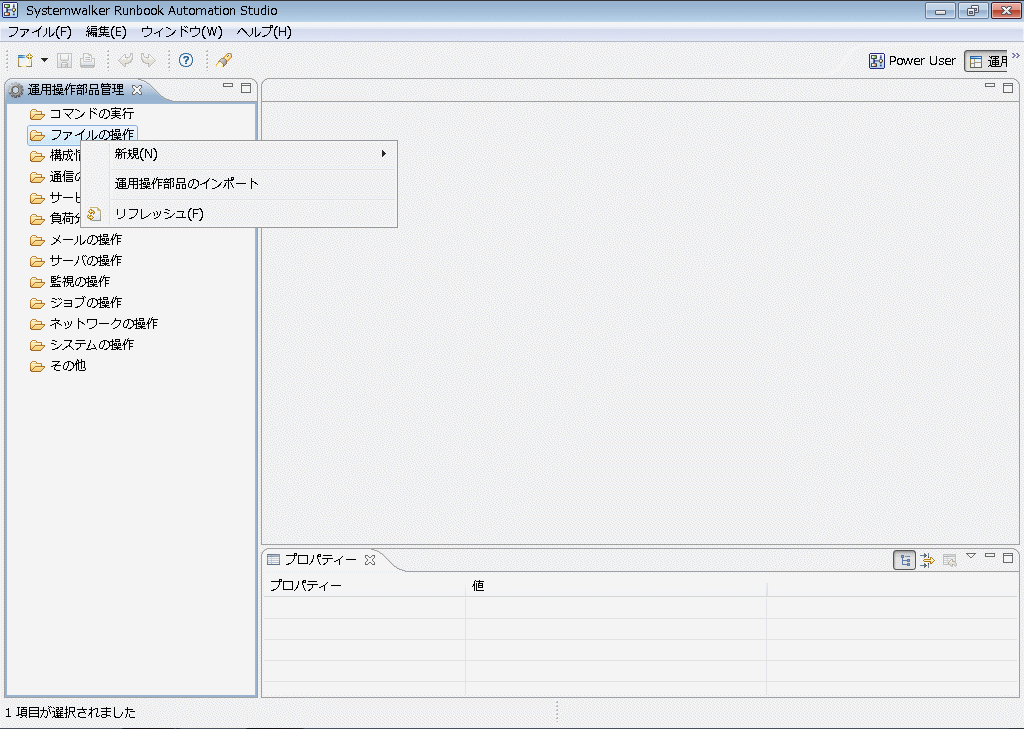The width and height of the screenshot is (1024, 729).
Task: Click the 値 column header
Action: tap(616, 585)
